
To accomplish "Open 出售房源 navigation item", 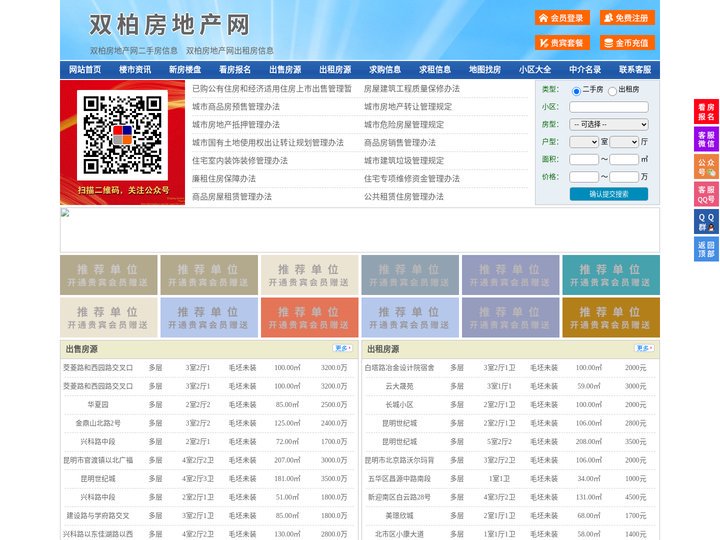I will click(x=285, y=70).
